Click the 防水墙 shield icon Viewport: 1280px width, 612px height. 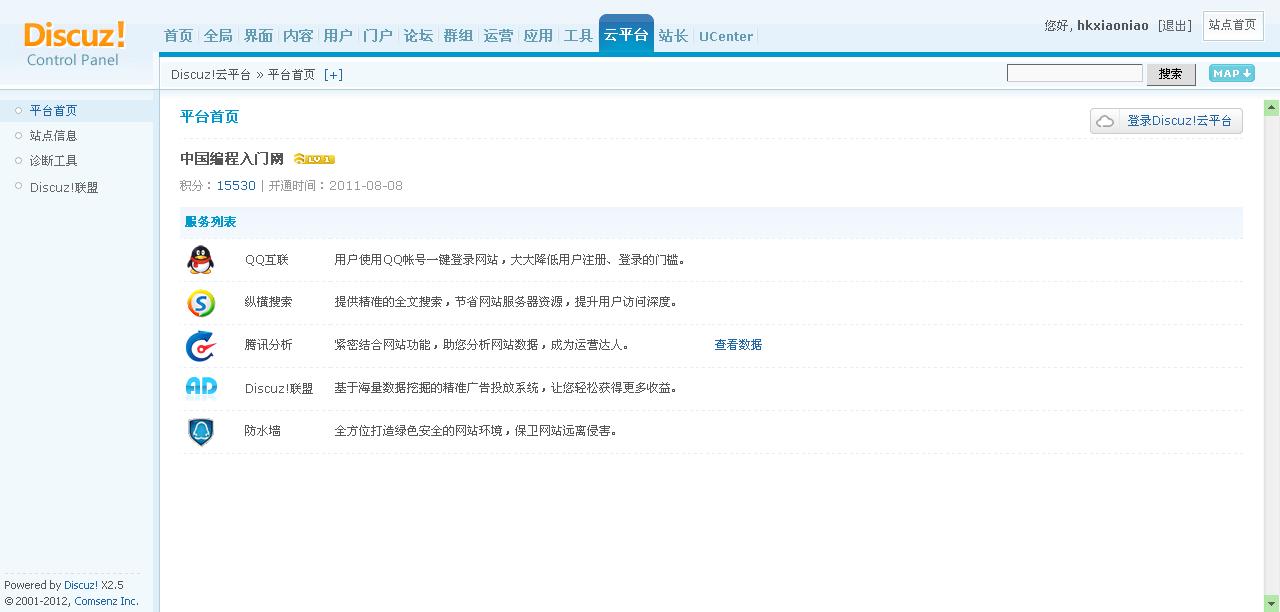coord(201,431)
